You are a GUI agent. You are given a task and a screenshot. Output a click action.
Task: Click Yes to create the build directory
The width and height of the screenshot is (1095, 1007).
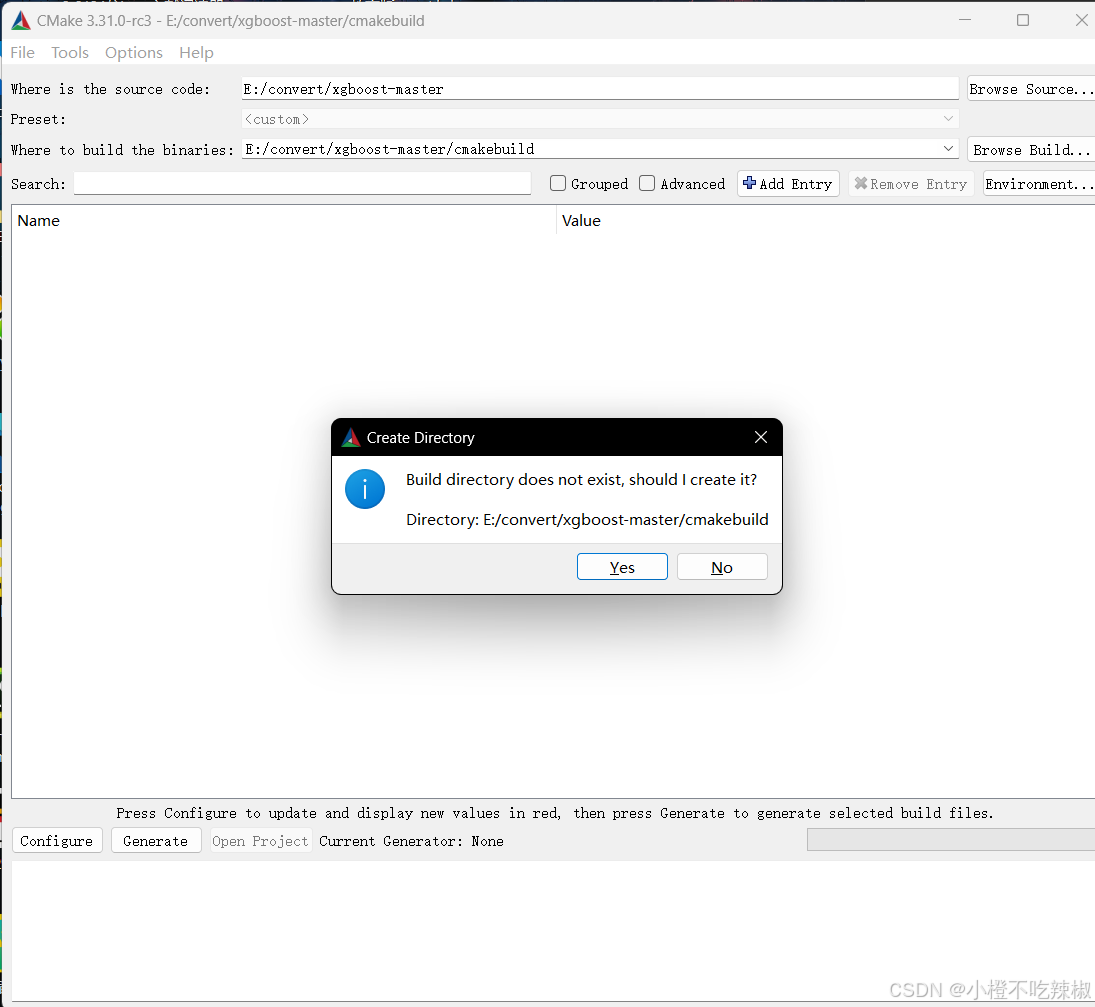pyautogui.click(x=622, y=567)
